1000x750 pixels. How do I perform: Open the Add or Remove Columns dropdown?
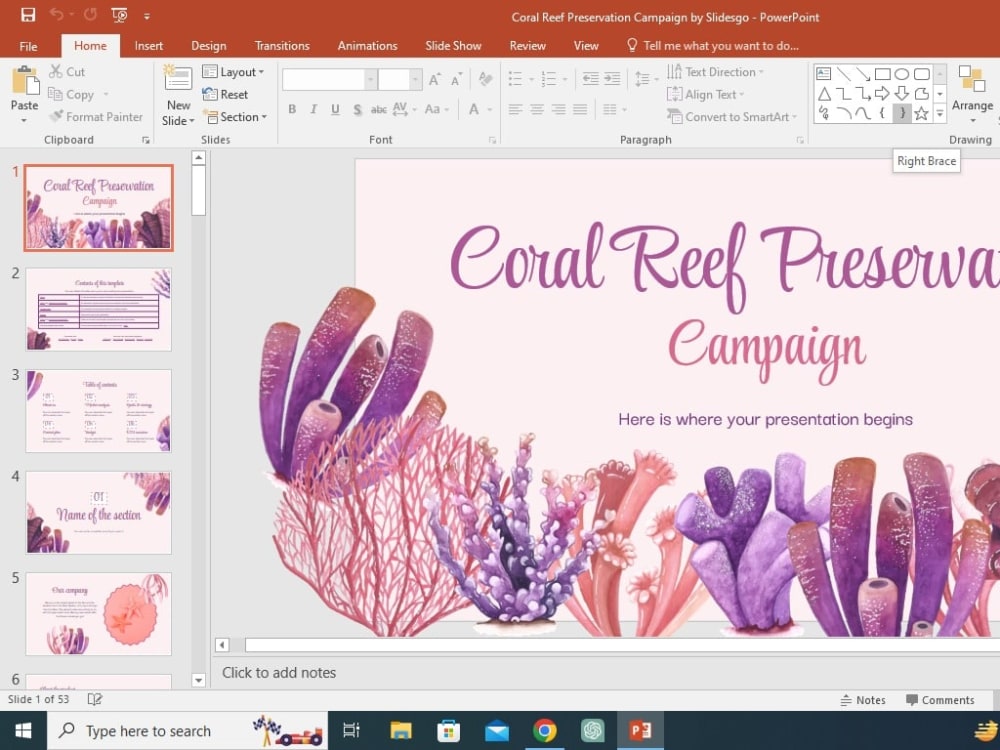(615, 110)
